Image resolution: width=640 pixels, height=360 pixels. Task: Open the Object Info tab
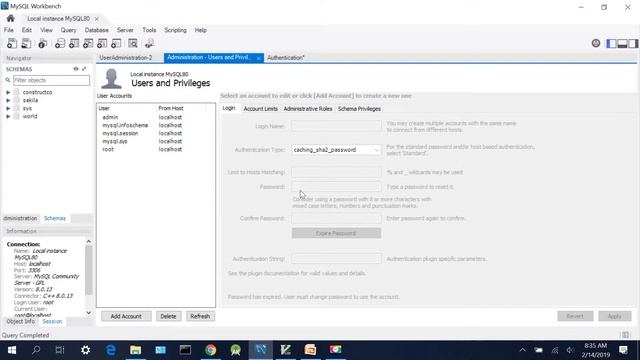tap(20, 322)
